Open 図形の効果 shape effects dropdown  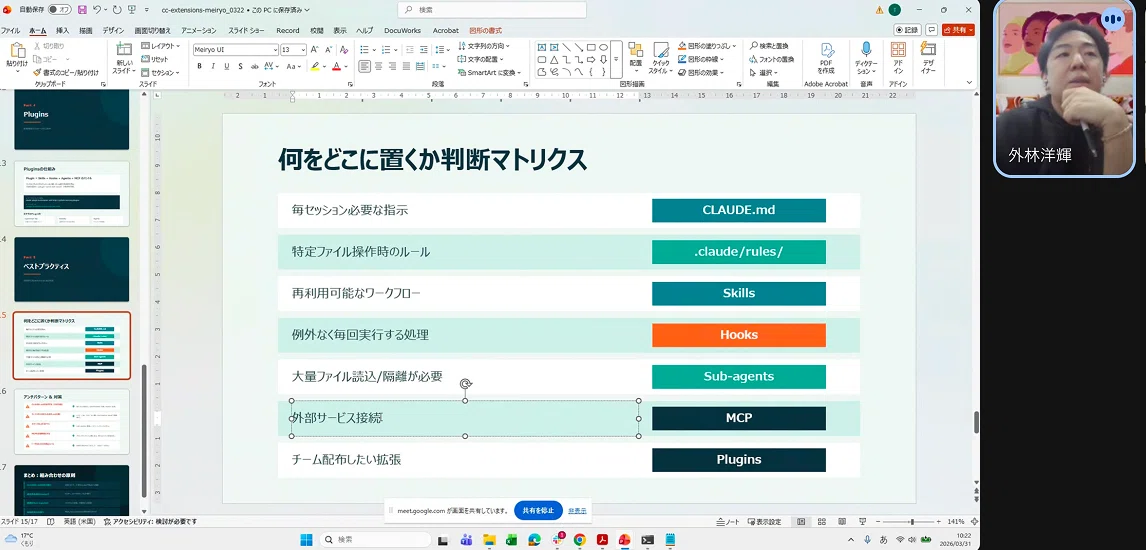point(701,72)
